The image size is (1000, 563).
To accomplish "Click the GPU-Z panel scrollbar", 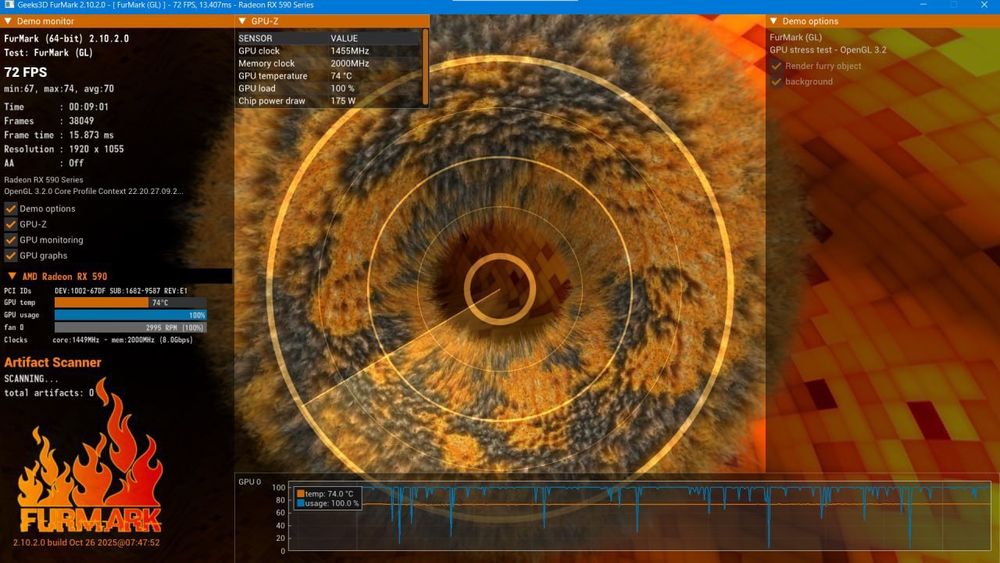I will pyautogui.click(x=425, y=66).
